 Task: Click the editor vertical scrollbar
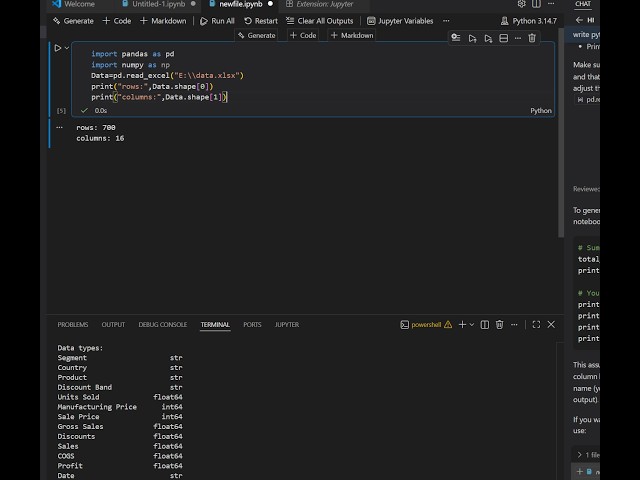561,133
